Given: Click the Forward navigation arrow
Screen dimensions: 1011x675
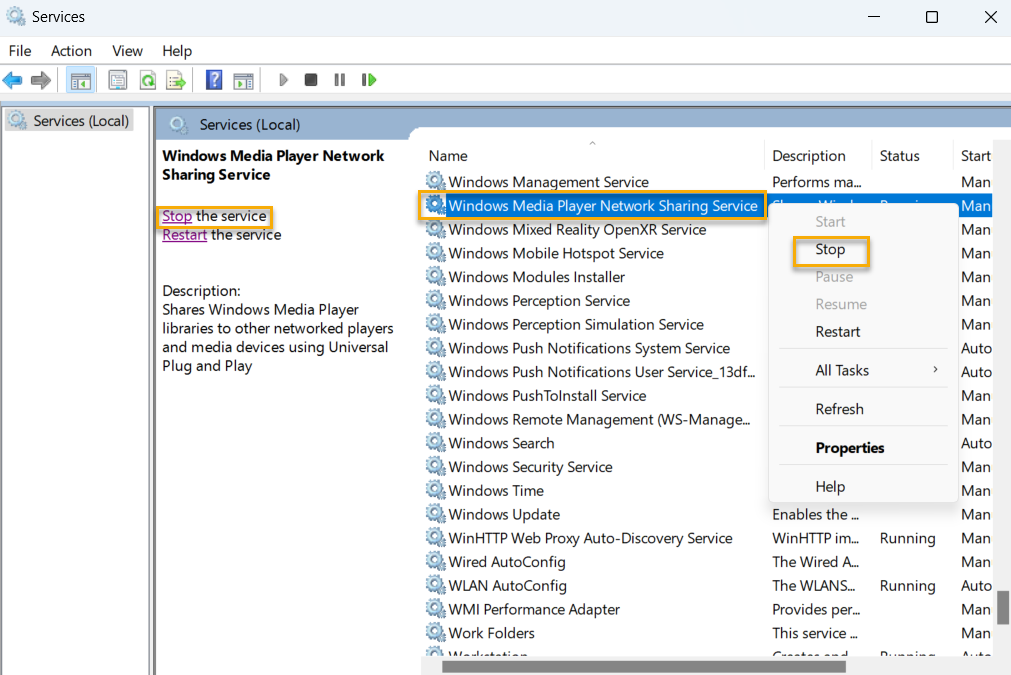Looking at the screenshot, I should pyautogui.click(x=39, y=80).
